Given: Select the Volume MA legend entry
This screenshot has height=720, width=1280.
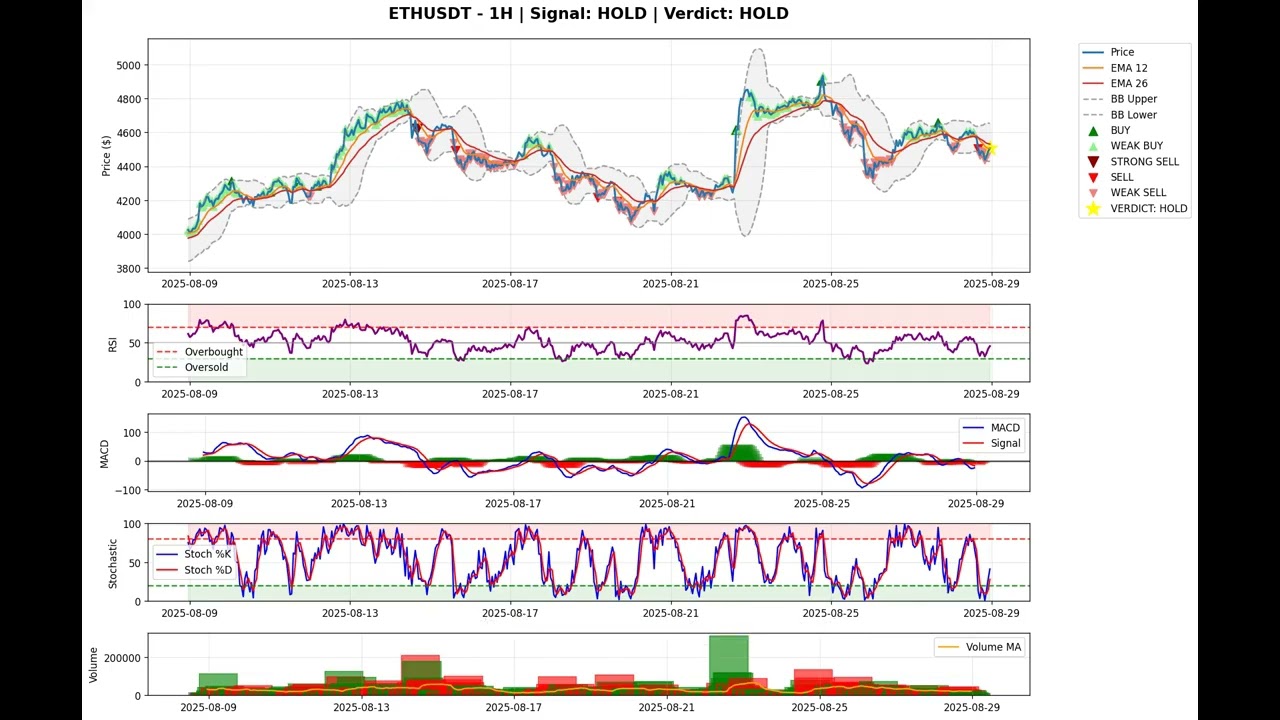Looking at the screenshot, I should point(980,647).
